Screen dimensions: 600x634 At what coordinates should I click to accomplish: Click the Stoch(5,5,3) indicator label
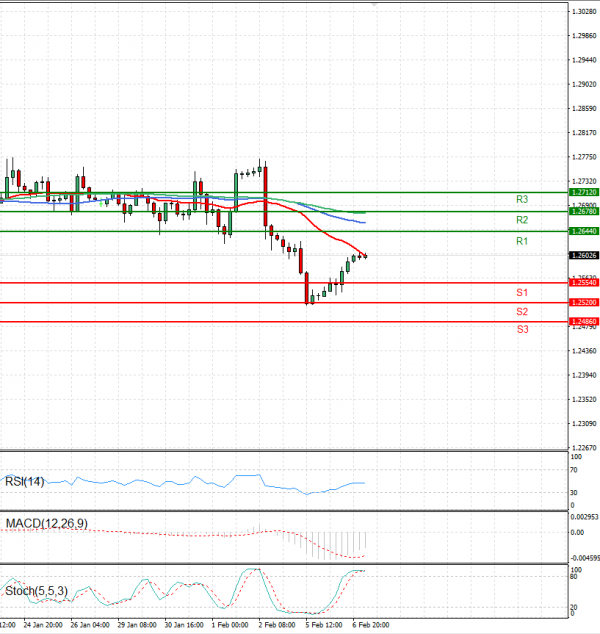36,591
